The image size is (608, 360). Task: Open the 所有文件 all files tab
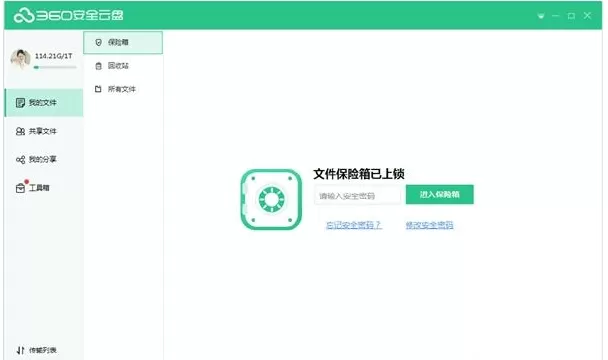pyautogui.click(x=123, y=89)
